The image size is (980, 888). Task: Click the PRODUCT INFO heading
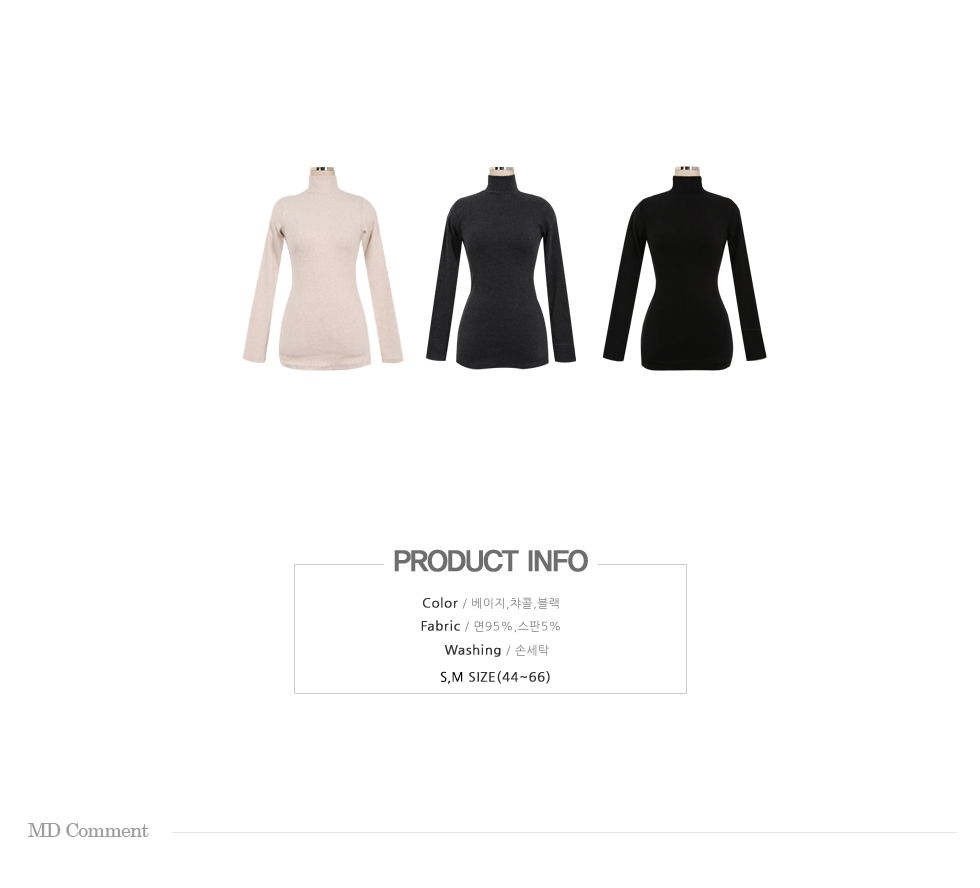[491, 561]
